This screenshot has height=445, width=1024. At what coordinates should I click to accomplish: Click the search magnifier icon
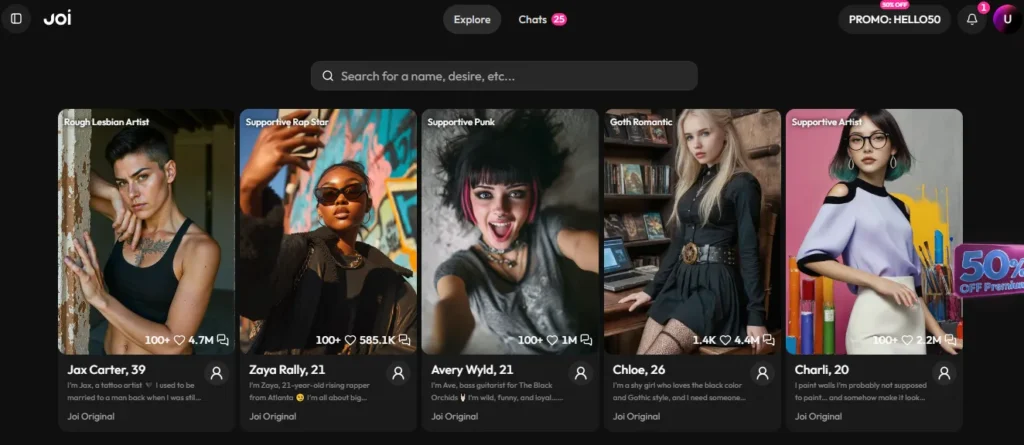328,76
